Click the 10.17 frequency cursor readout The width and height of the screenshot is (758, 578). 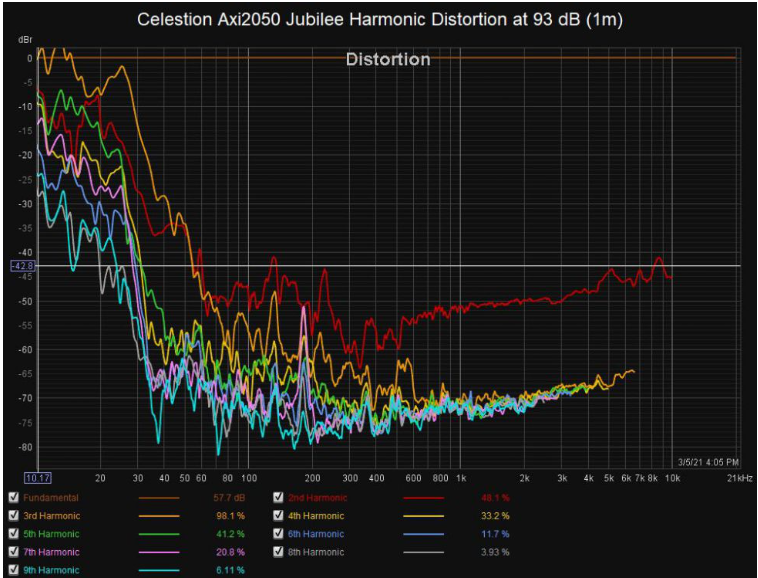(37, 478)
